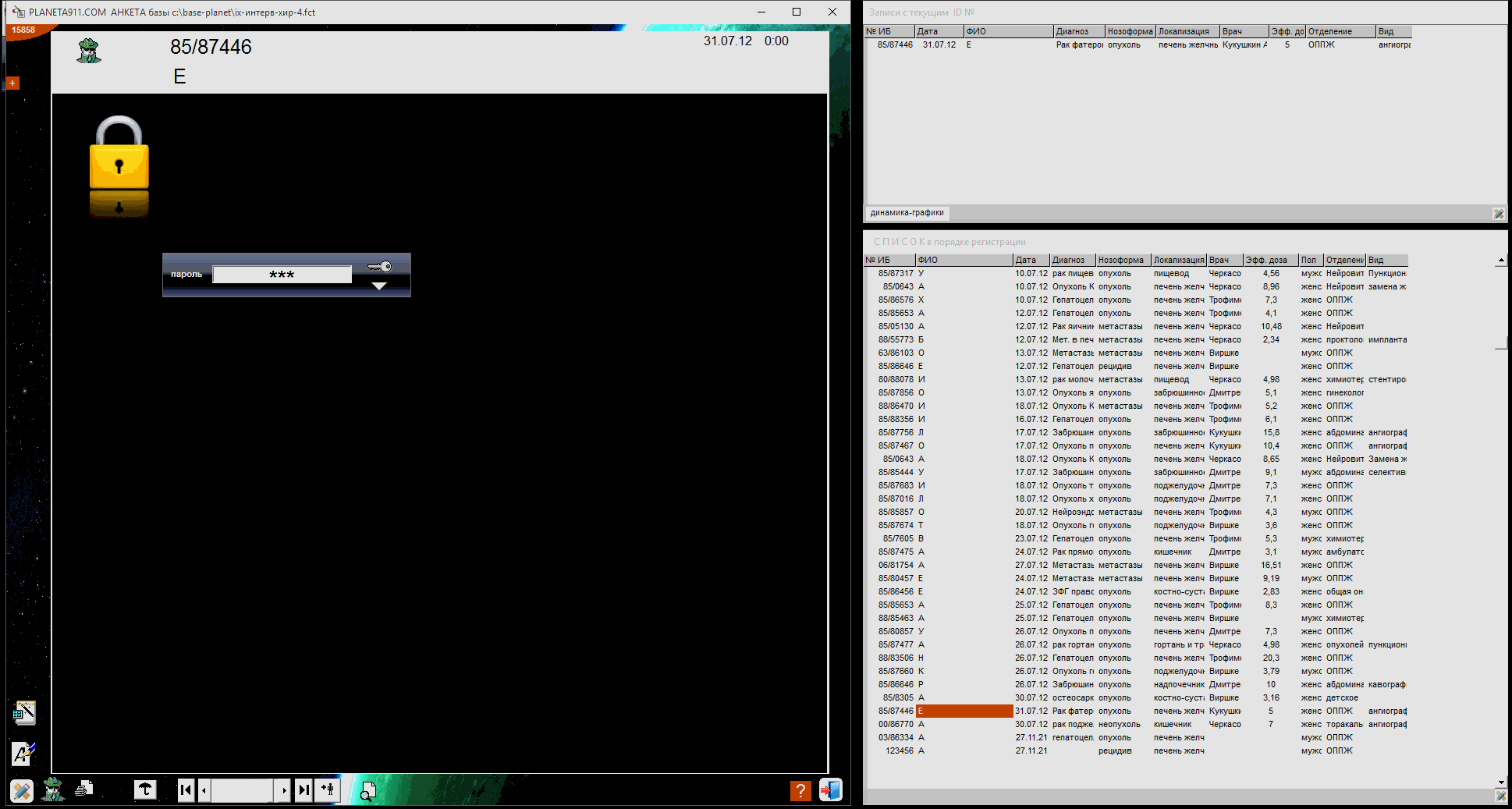Open the pencil and ruler tools icon
Viewport: 1512px width, 809px height.
pos(22,791)
